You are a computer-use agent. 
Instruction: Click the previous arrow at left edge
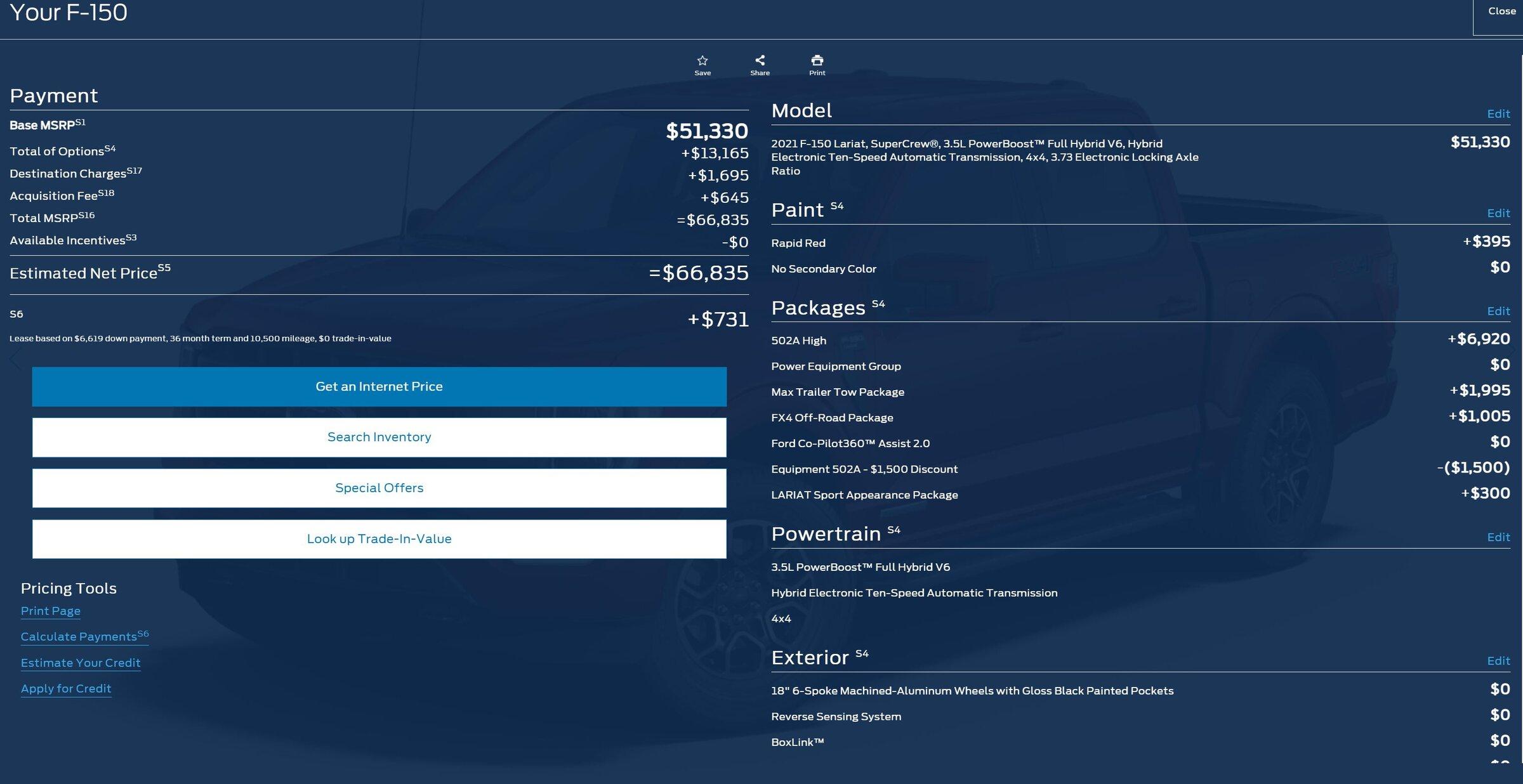pos(15,360)
